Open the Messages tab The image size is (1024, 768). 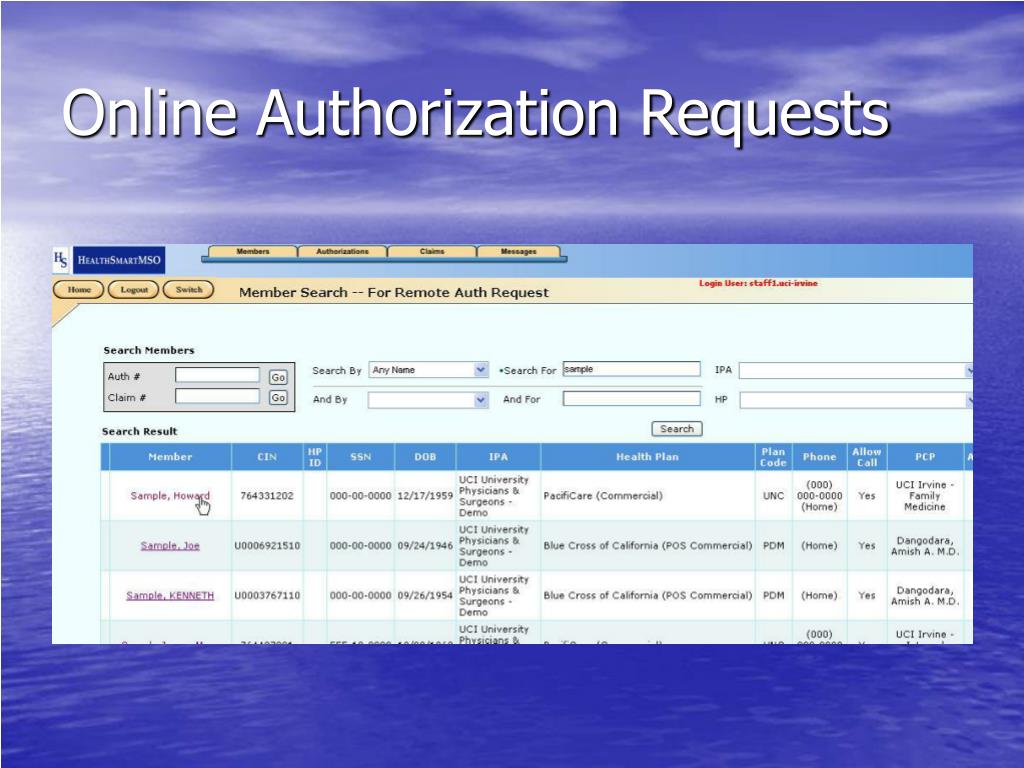point(519,251)
